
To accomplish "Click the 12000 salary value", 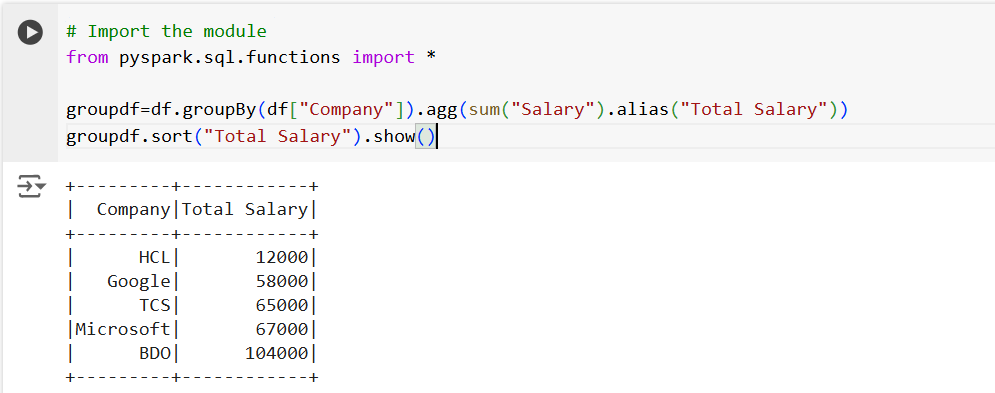I will coord(282,257).
